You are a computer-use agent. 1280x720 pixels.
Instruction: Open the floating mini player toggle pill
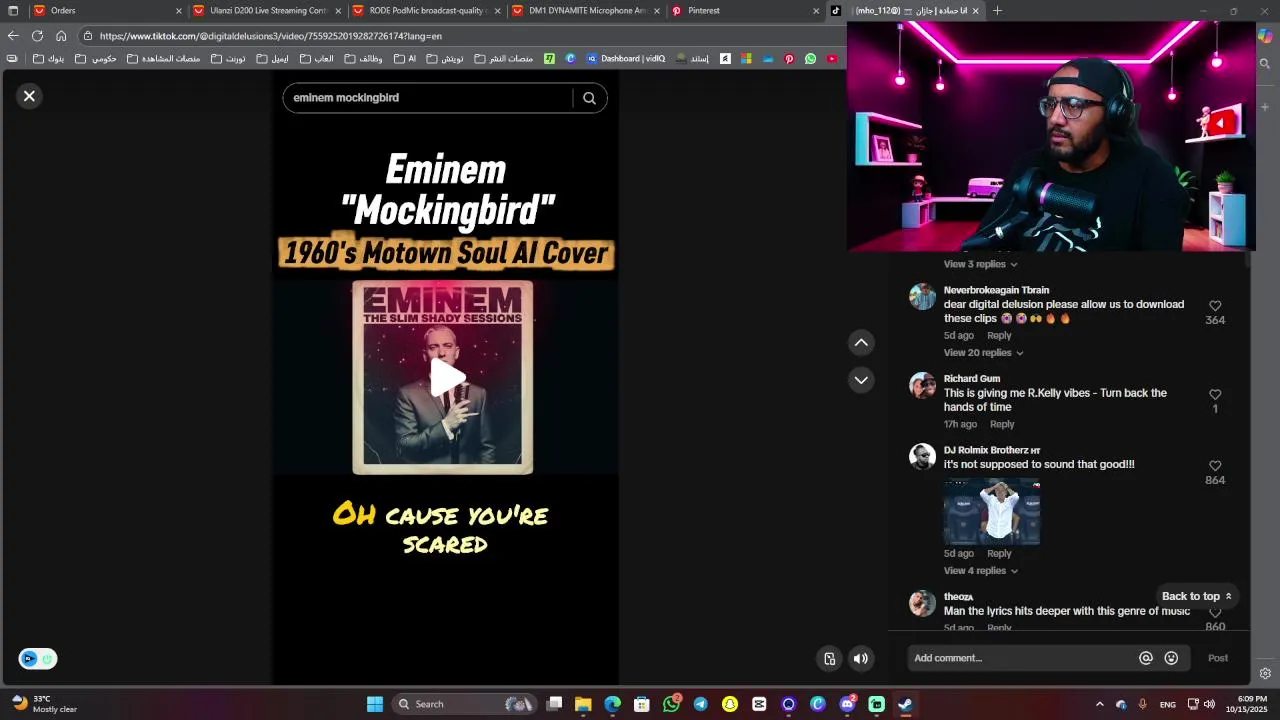(38, 659)
